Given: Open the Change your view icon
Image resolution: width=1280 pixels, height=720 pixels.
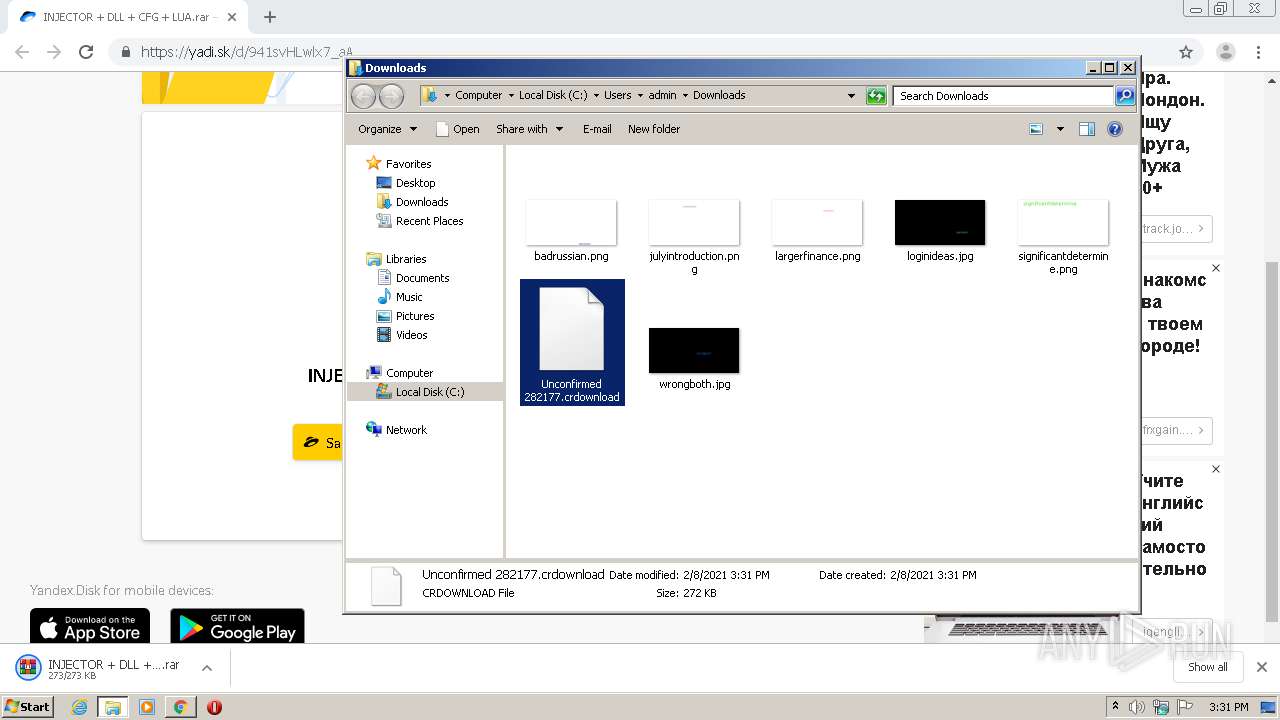Looking at the screenshot, I should coord(1036,129).
